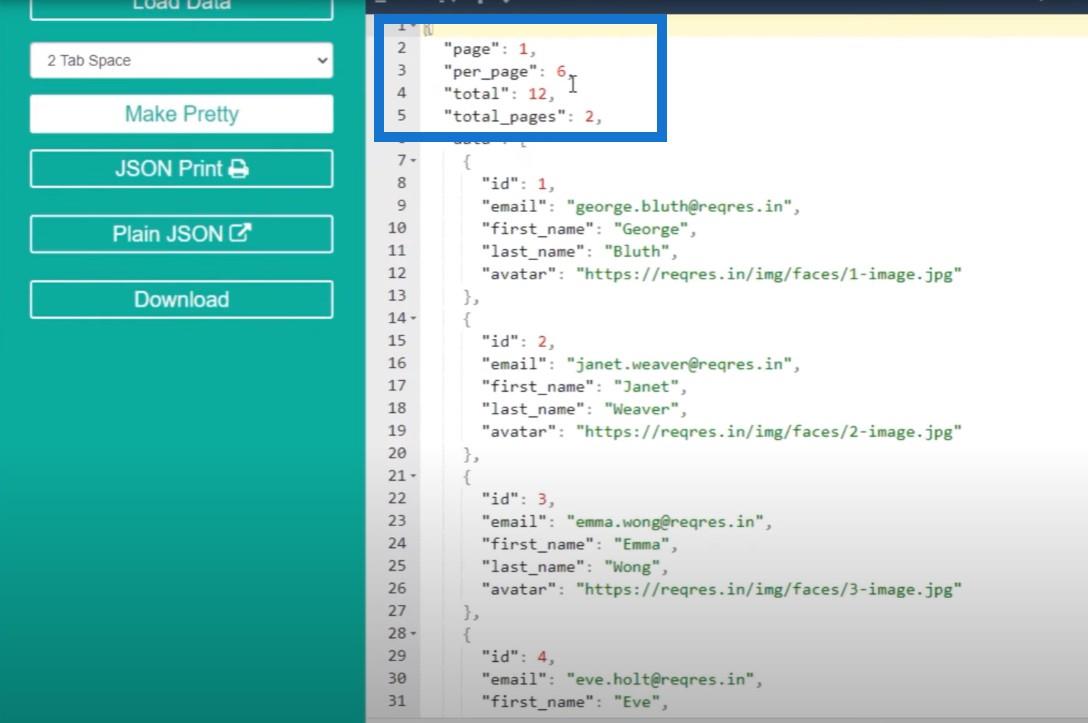Click the 1-image.jpg avatar URL
This screenshot has width=1088, height=723.
[x=769, y=274]
